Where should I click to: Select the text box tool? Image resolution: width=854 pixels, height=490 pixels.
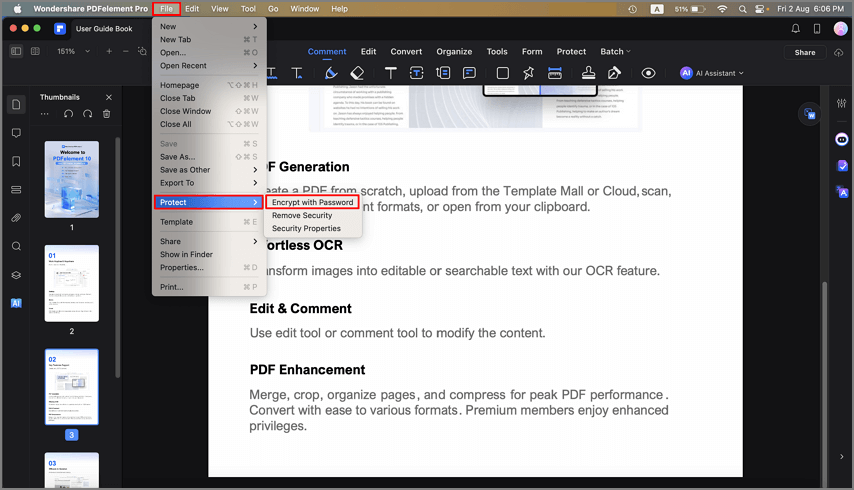[417, 73]
